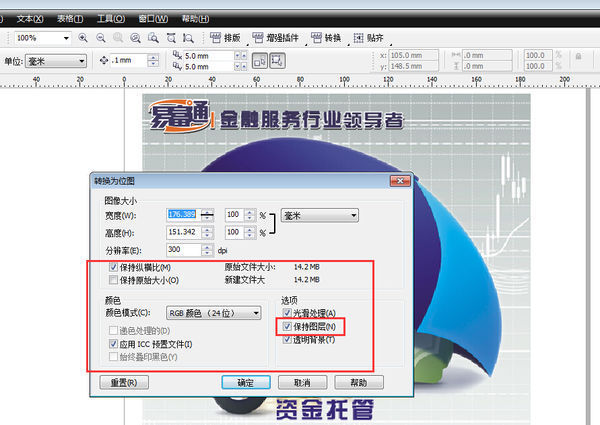Open the 窗口(W) menu
600x425 pixels.
(x=153, y=18)
